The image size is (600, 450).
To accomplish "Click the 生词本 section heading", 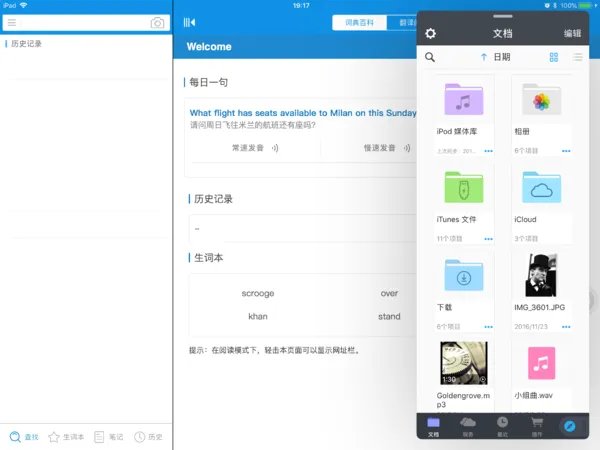I will click(209, 258).
